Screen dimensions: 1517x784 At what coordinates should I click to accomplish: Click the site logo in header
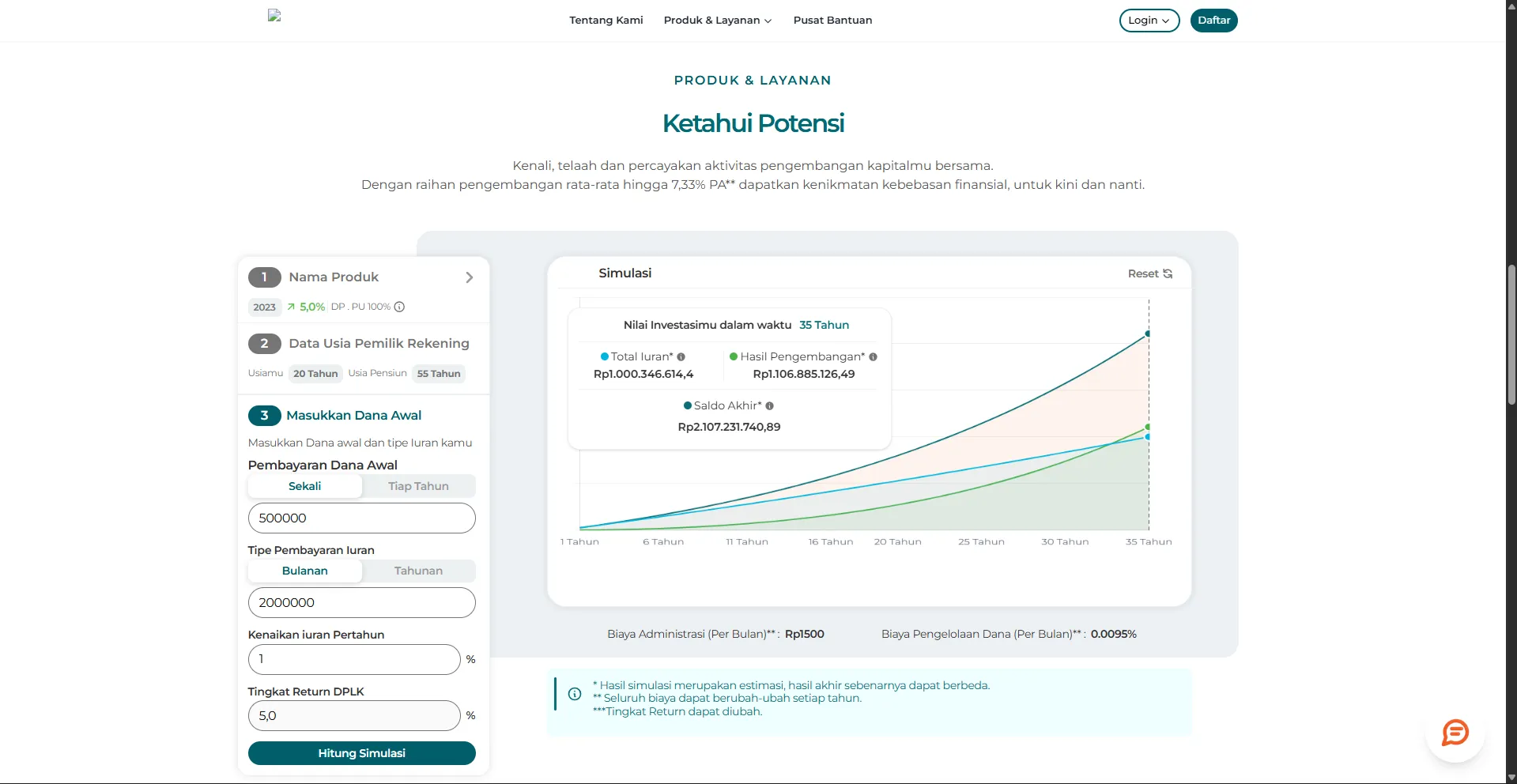(x=274, y=15)
